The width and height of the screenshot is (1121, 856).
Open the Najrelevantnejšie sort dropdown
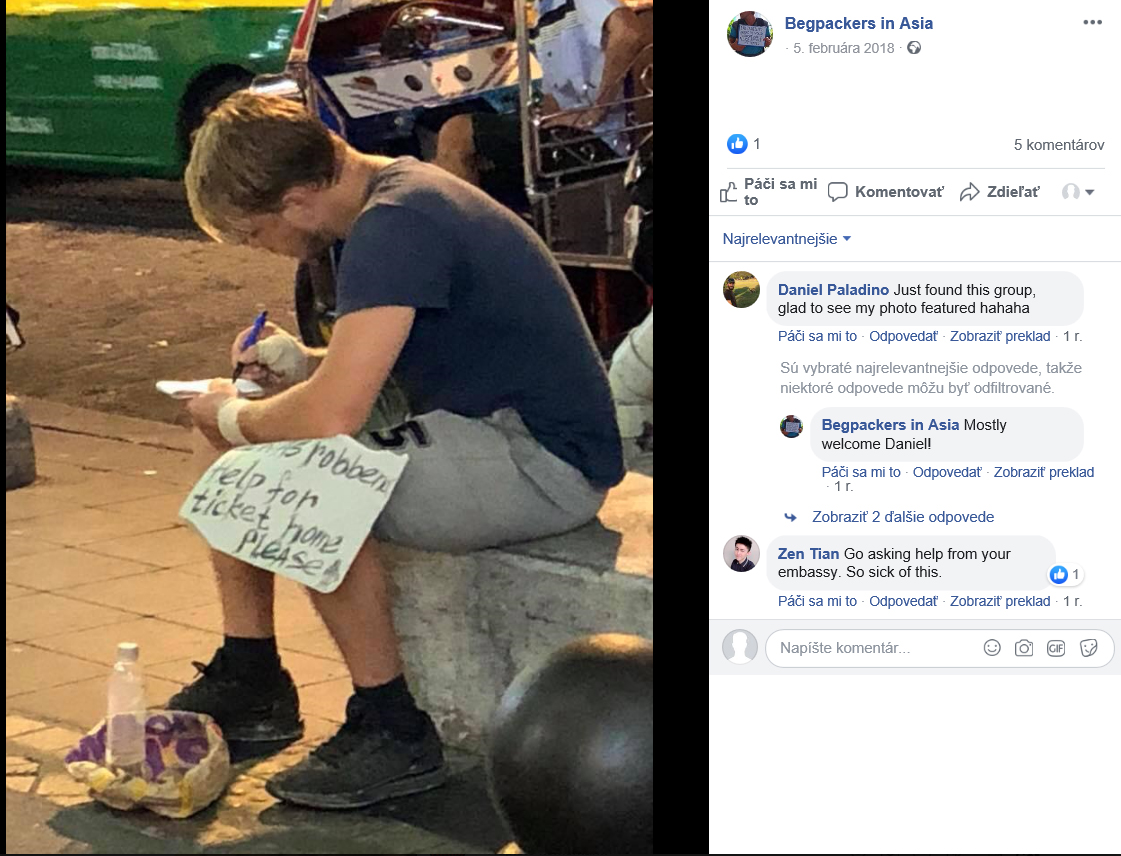tap(786, 239)
